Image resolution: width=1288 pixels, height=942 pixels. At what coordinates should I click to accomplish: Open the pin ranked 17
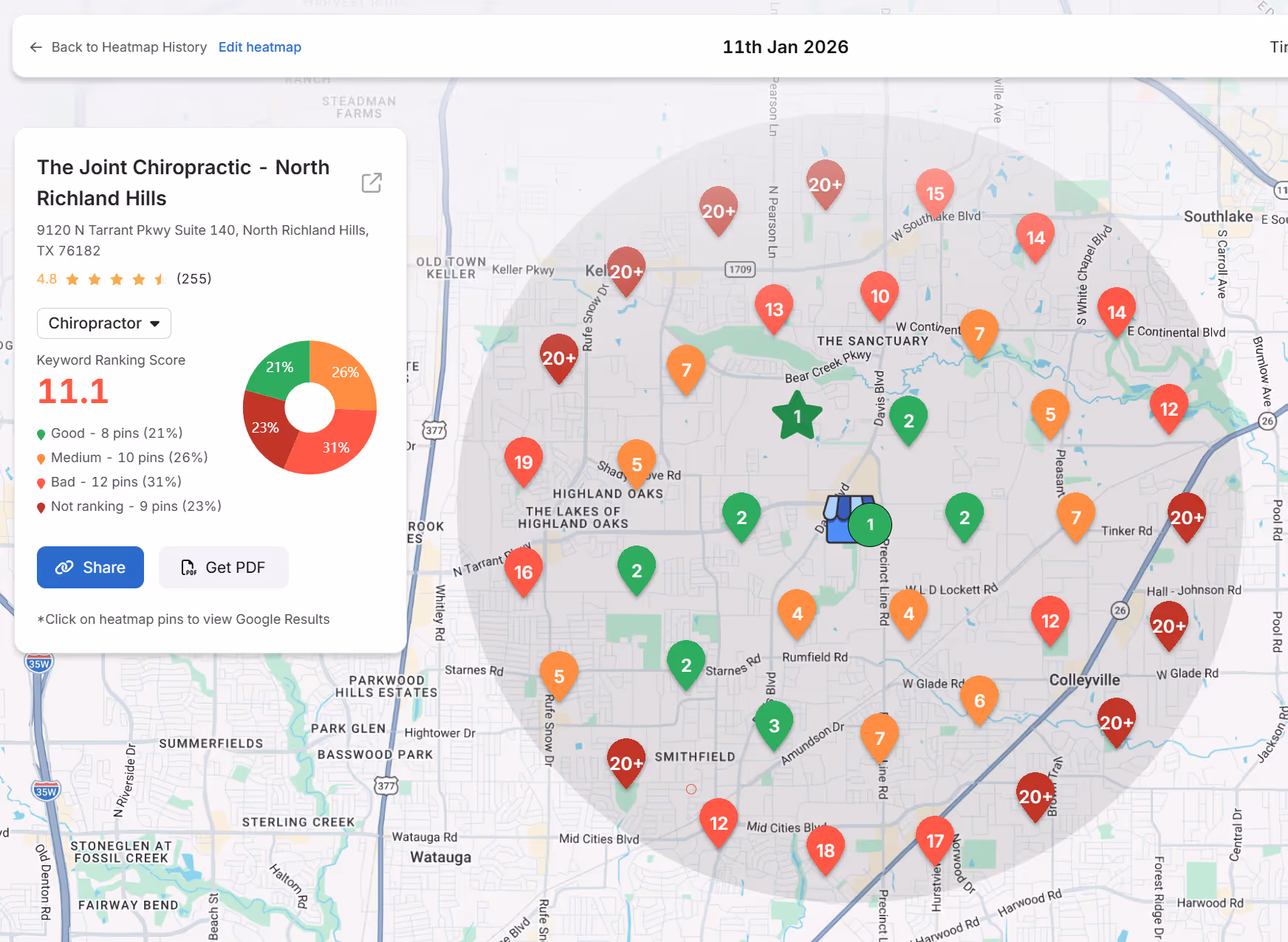tap(935, 841)
